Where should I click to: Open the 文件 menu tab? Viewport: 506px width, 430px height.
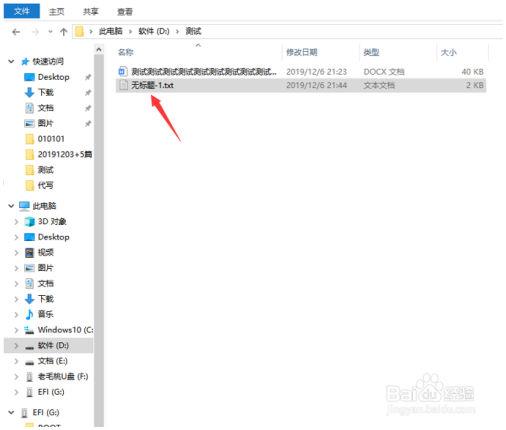22,11
